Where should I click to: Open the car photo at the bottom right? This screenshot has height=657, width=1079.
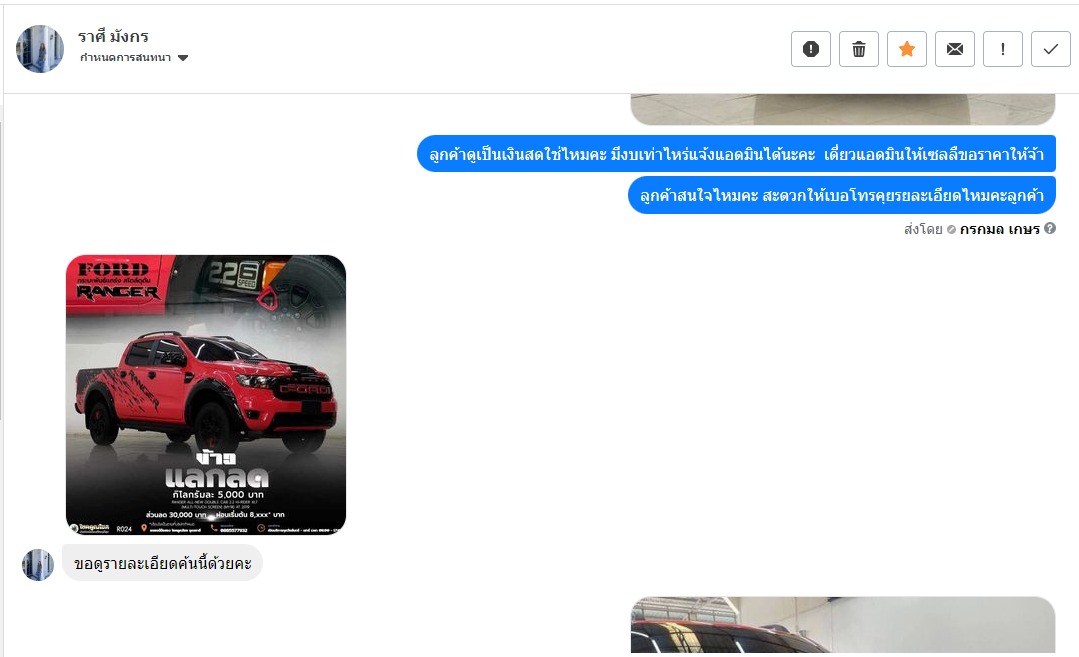pos(843,625)
